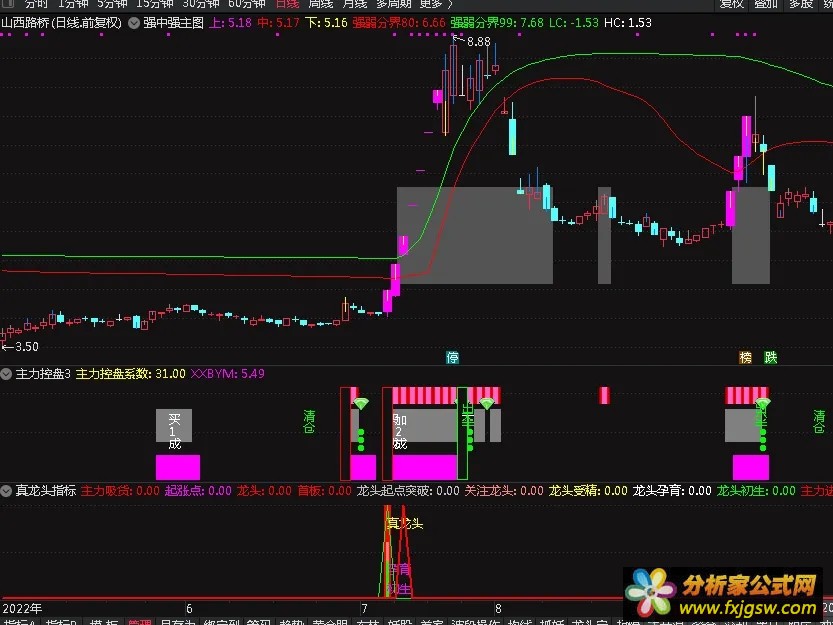Click the stock title 山西路桥(日线.前复权)
The height and width of the screenshot is (625, 833).
[x=62, y=23]
